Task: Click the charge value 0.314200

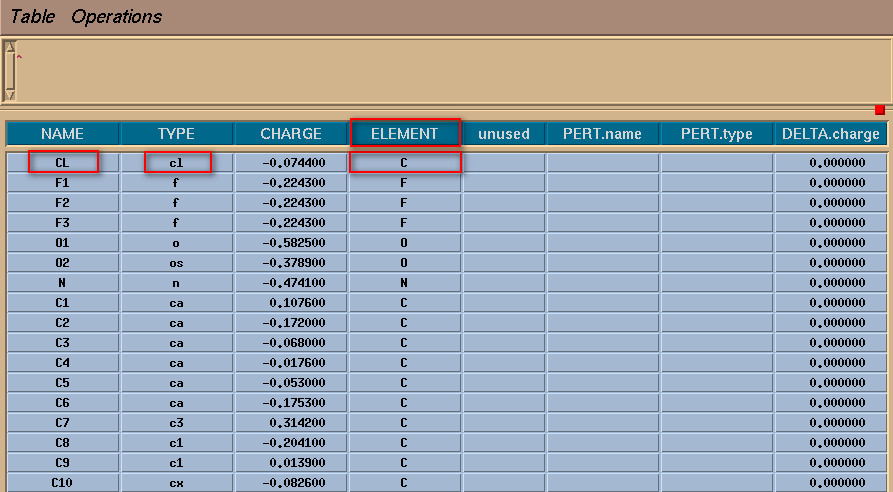Action: (x=291, y=422)
